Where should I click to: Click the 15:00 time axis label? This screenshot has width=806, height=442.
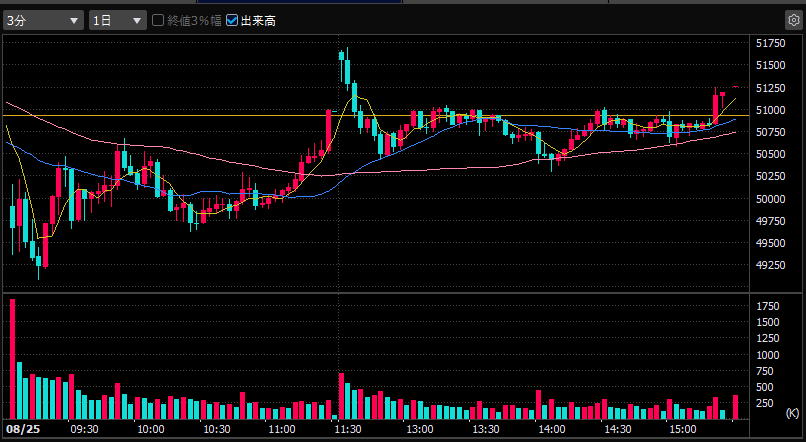[683, 429]
